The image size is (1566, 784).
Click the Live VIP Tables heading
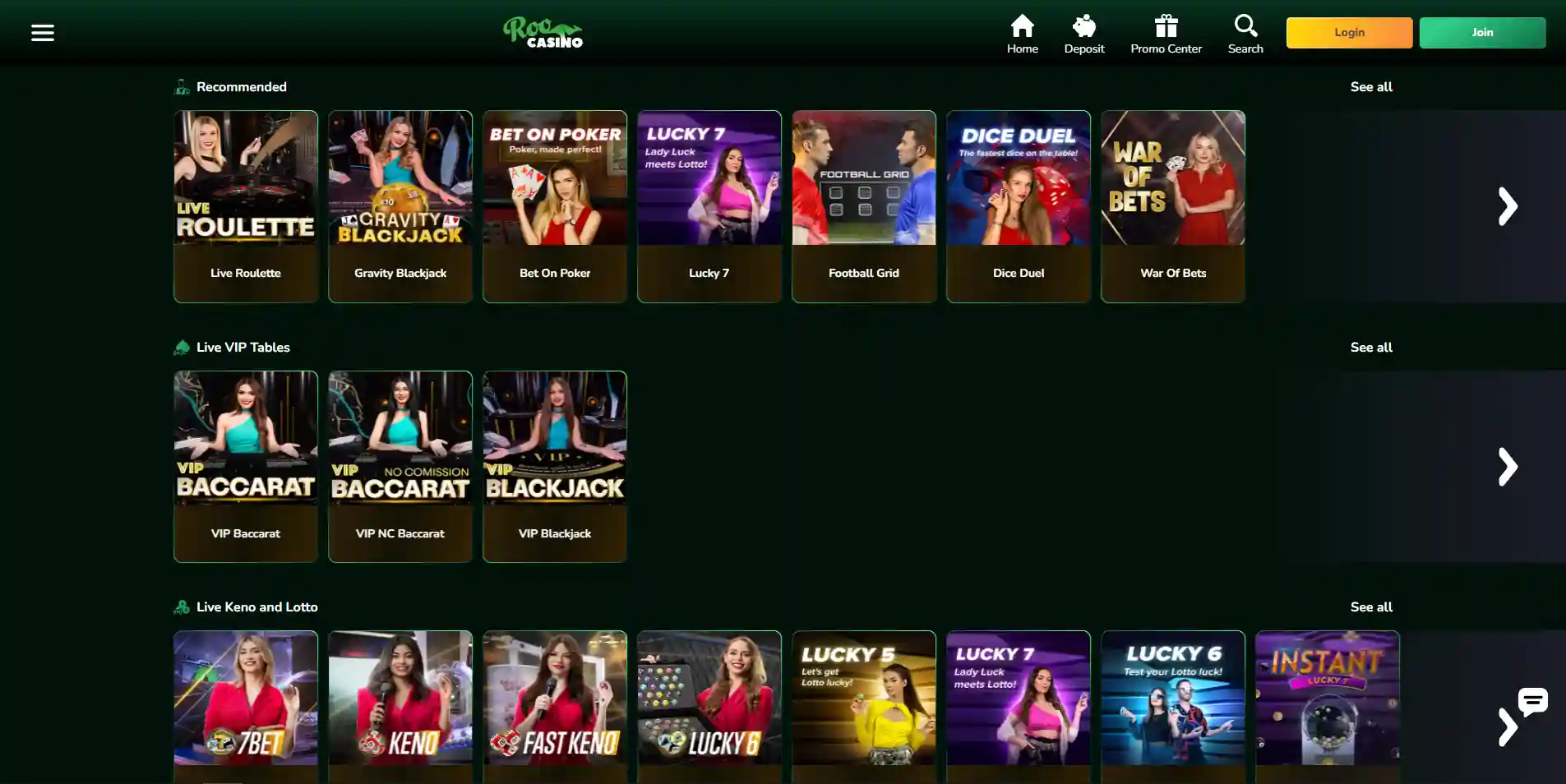[243, 348]
